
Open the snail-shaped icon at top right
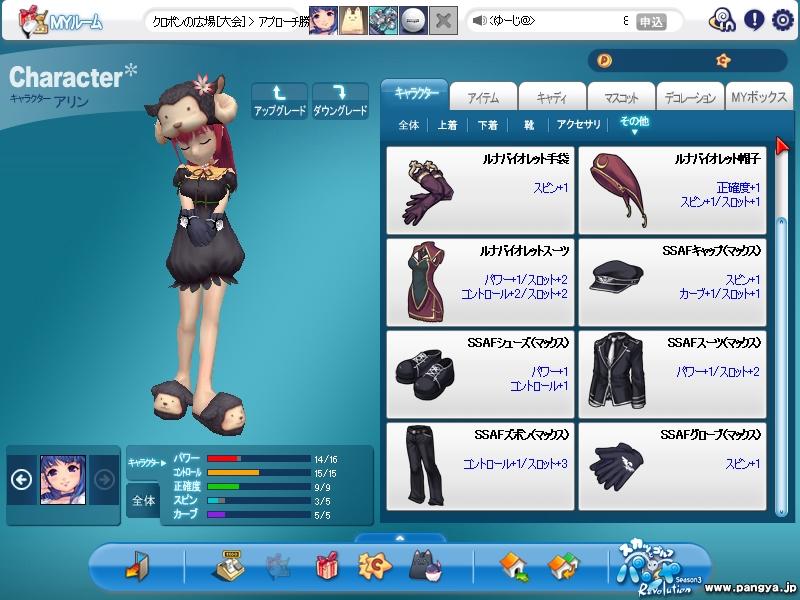(x=722, y=20)
